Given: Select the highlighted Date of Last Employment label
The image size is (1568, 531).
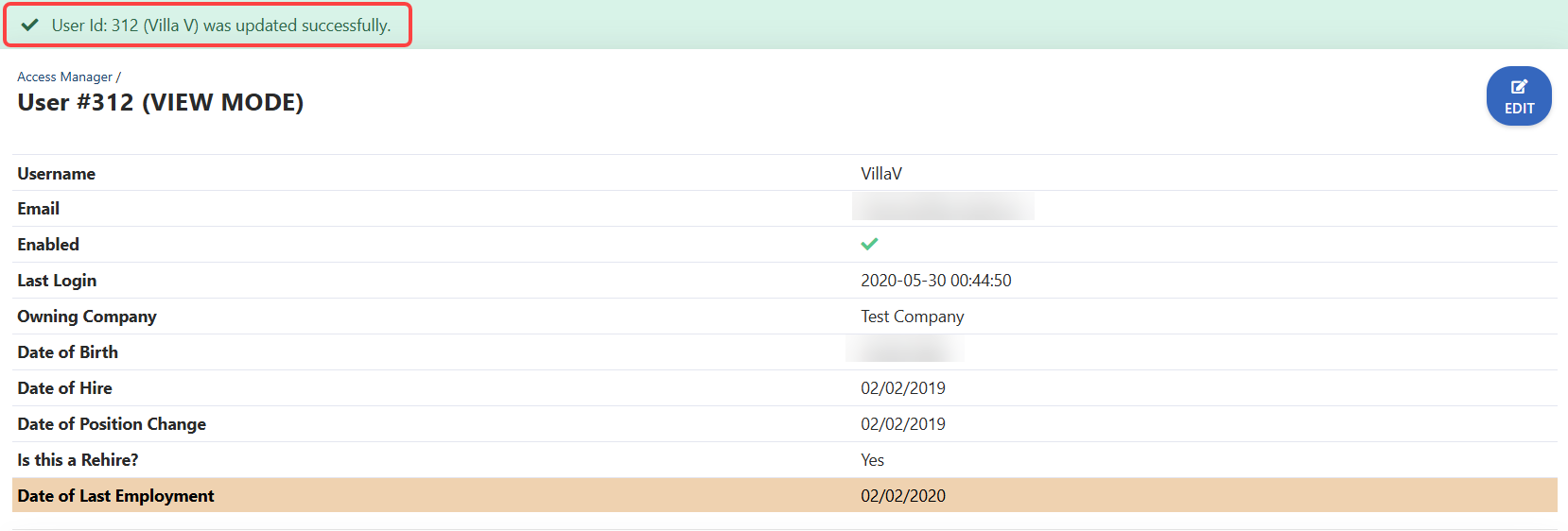Looking at the screenshot, I should coord(115,496).
